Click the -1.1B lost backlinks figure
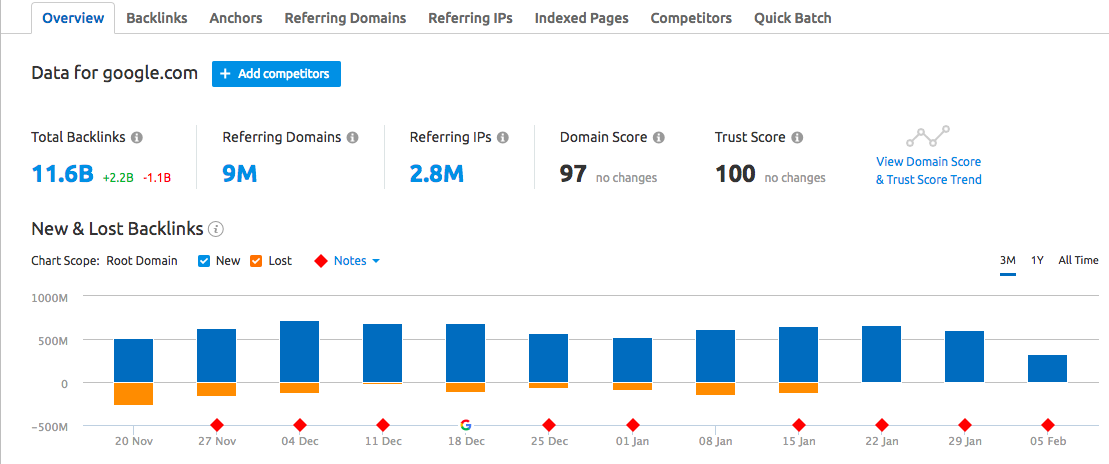Screen dimensions: 1109x464 [x=156, y=178]
